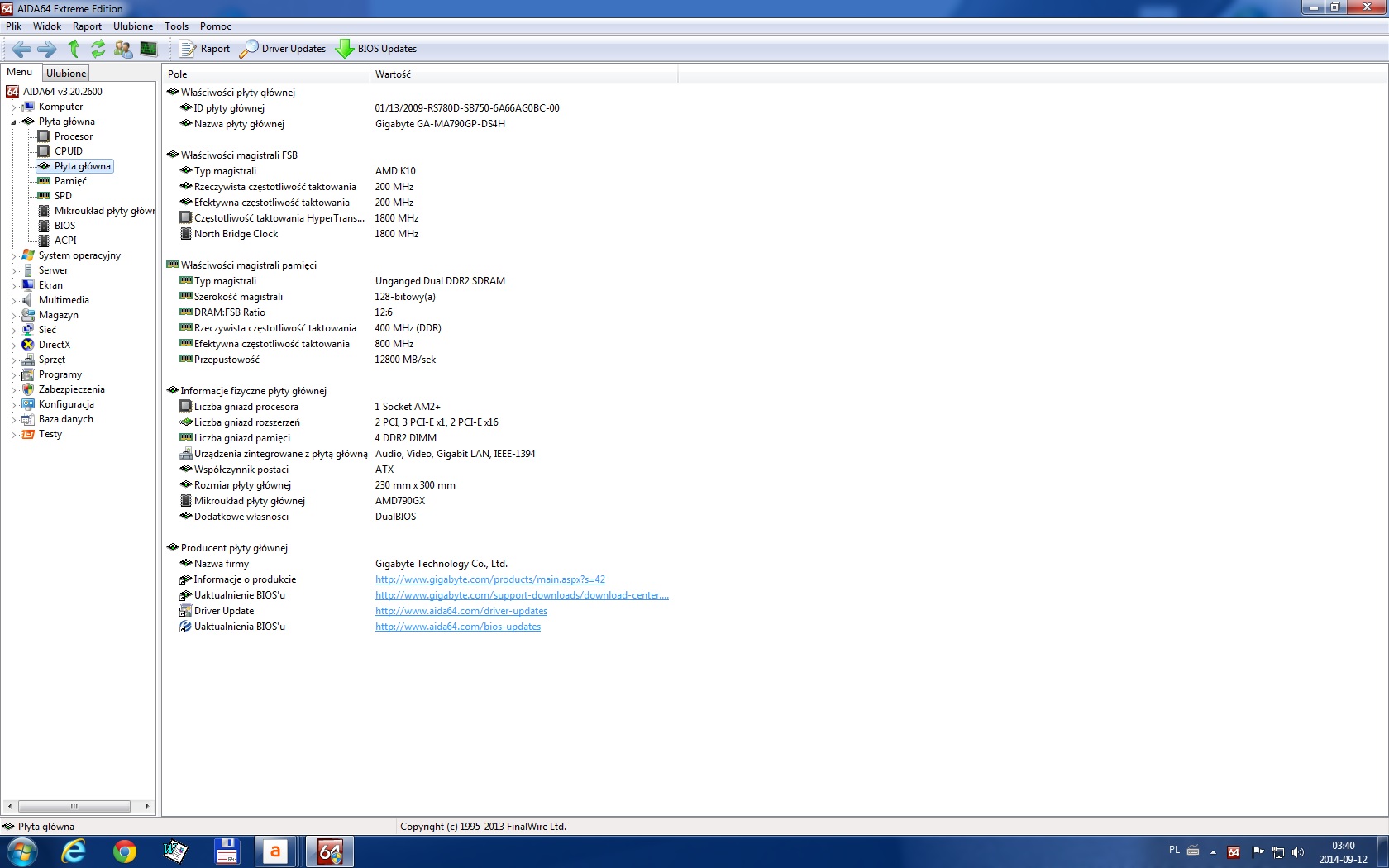1389x868 pixels.
Task: Click the Wartość column header
Action: point(523,74)
